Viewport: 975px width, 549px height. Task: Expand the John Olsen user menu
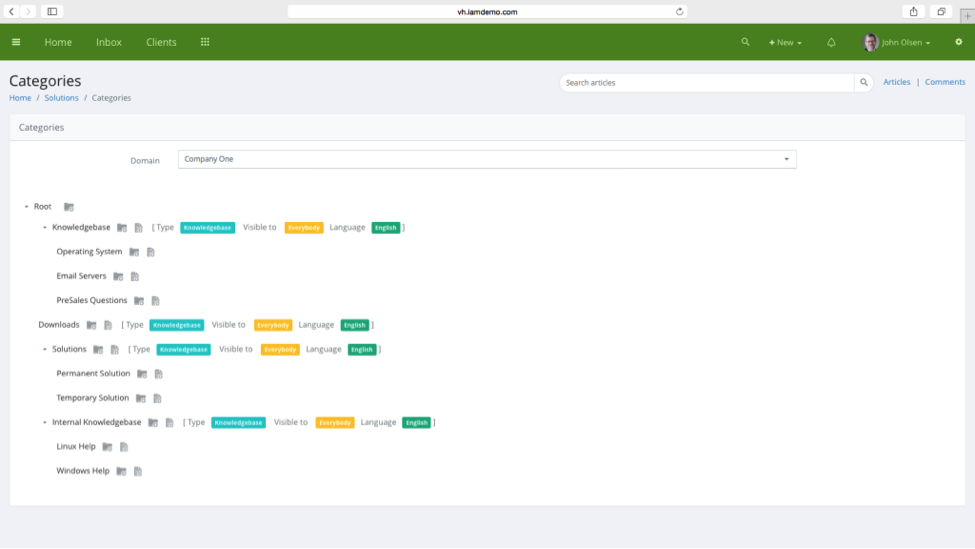click(897, 43)
